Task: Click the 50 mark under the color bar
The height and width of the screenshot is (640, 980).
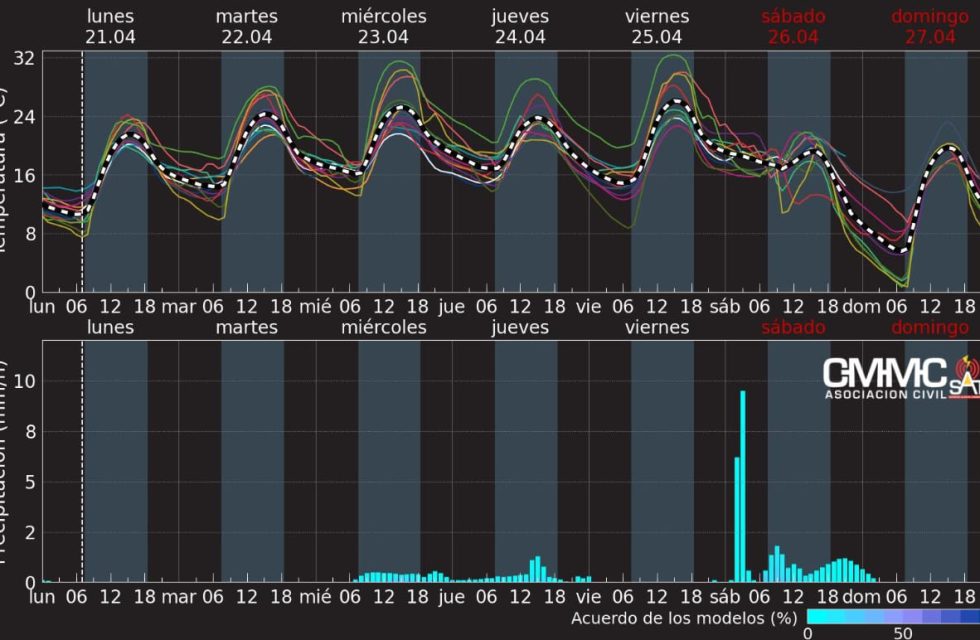Action: [902, 634]
